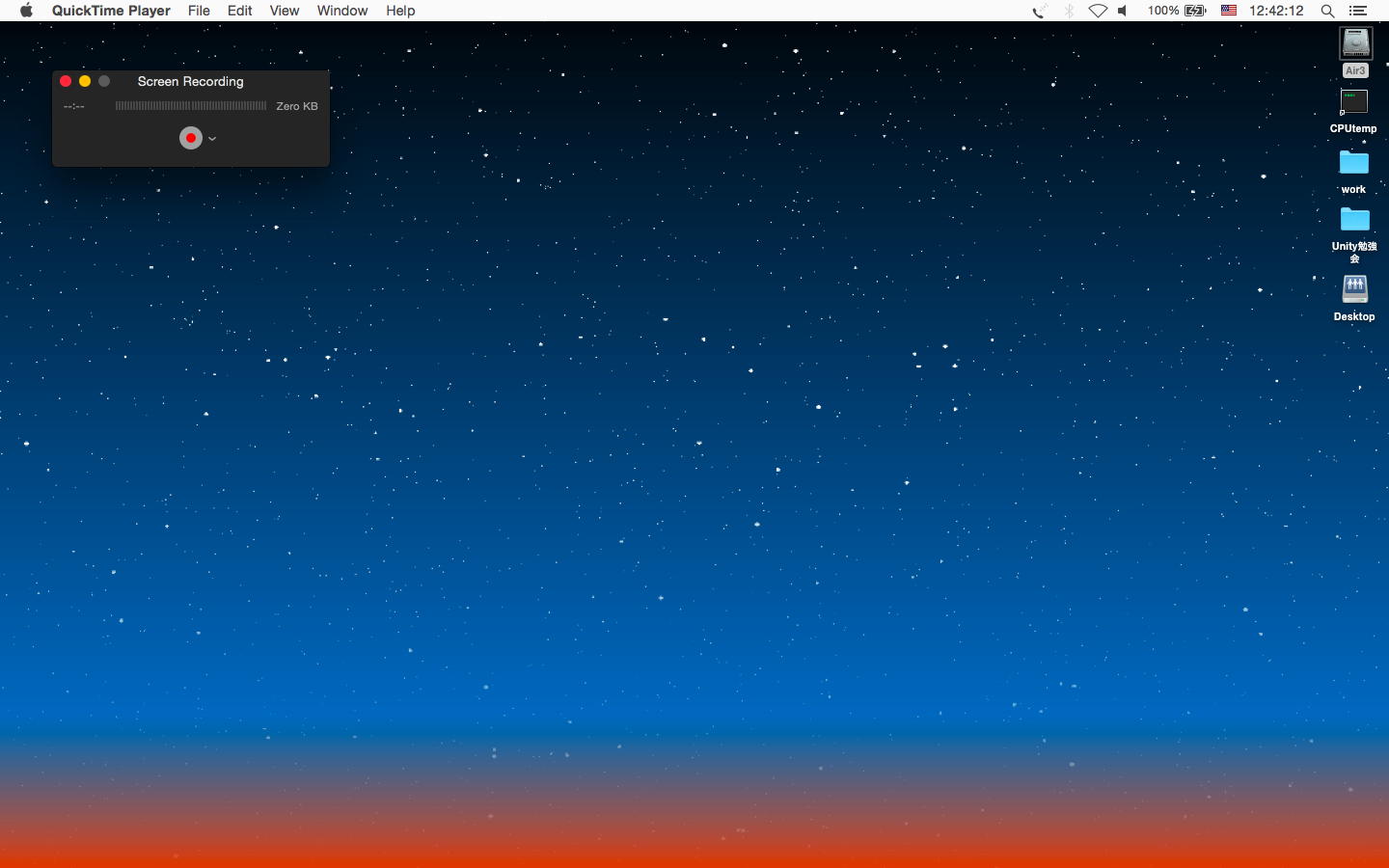Screen dimensions: 1389x868
Task: Click the audio level meter bar
Action: click(x=191, y=106)
